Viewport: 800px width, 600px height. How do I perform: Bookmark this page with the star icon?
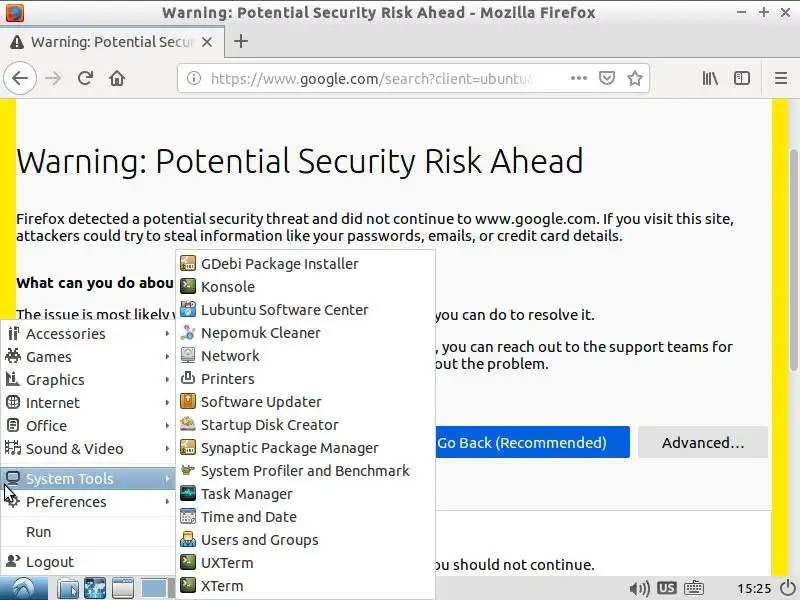coord(634,78)
